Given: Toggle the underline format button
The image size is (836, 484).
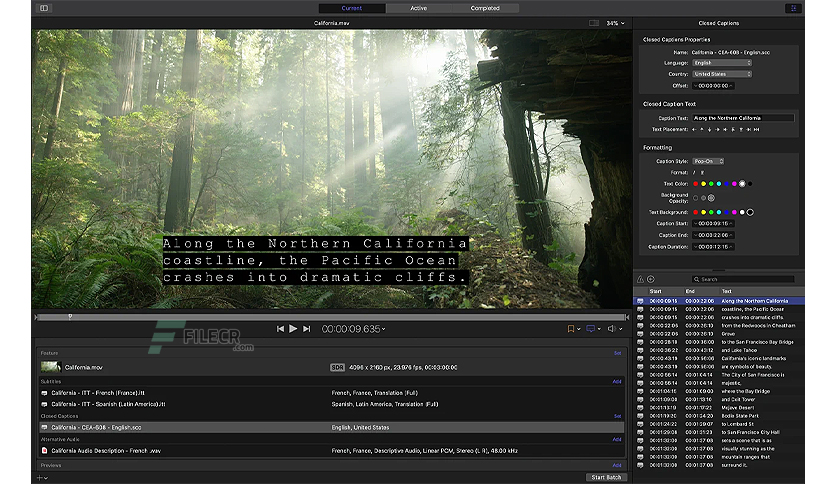Looking at the screenshot, I should click(702, 173).
